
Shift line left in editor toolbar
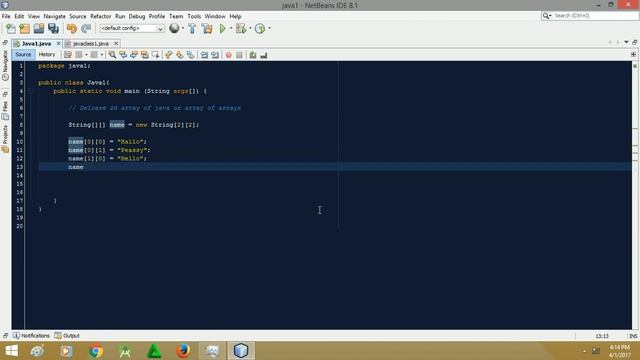point(204,55)
